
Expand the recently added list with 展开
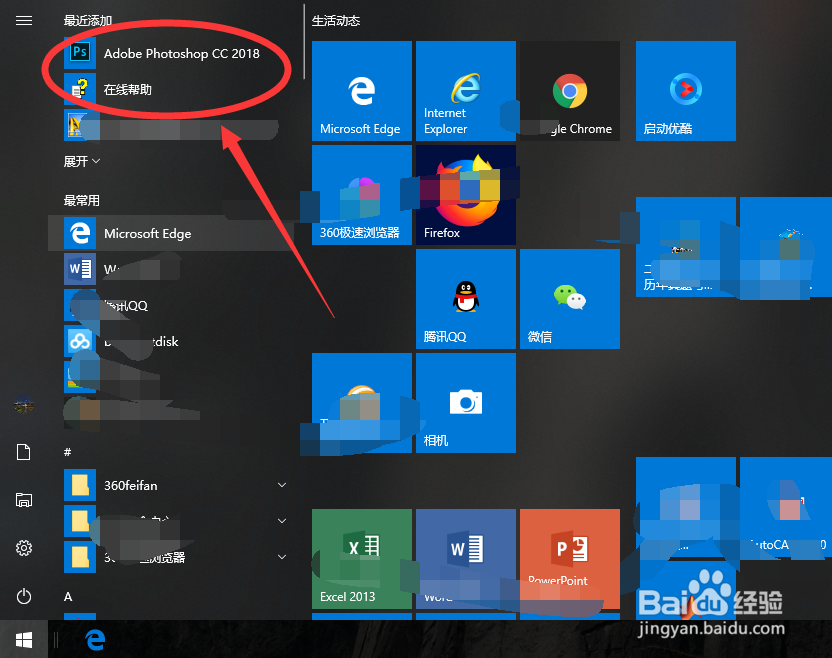(x=82, y=161)
